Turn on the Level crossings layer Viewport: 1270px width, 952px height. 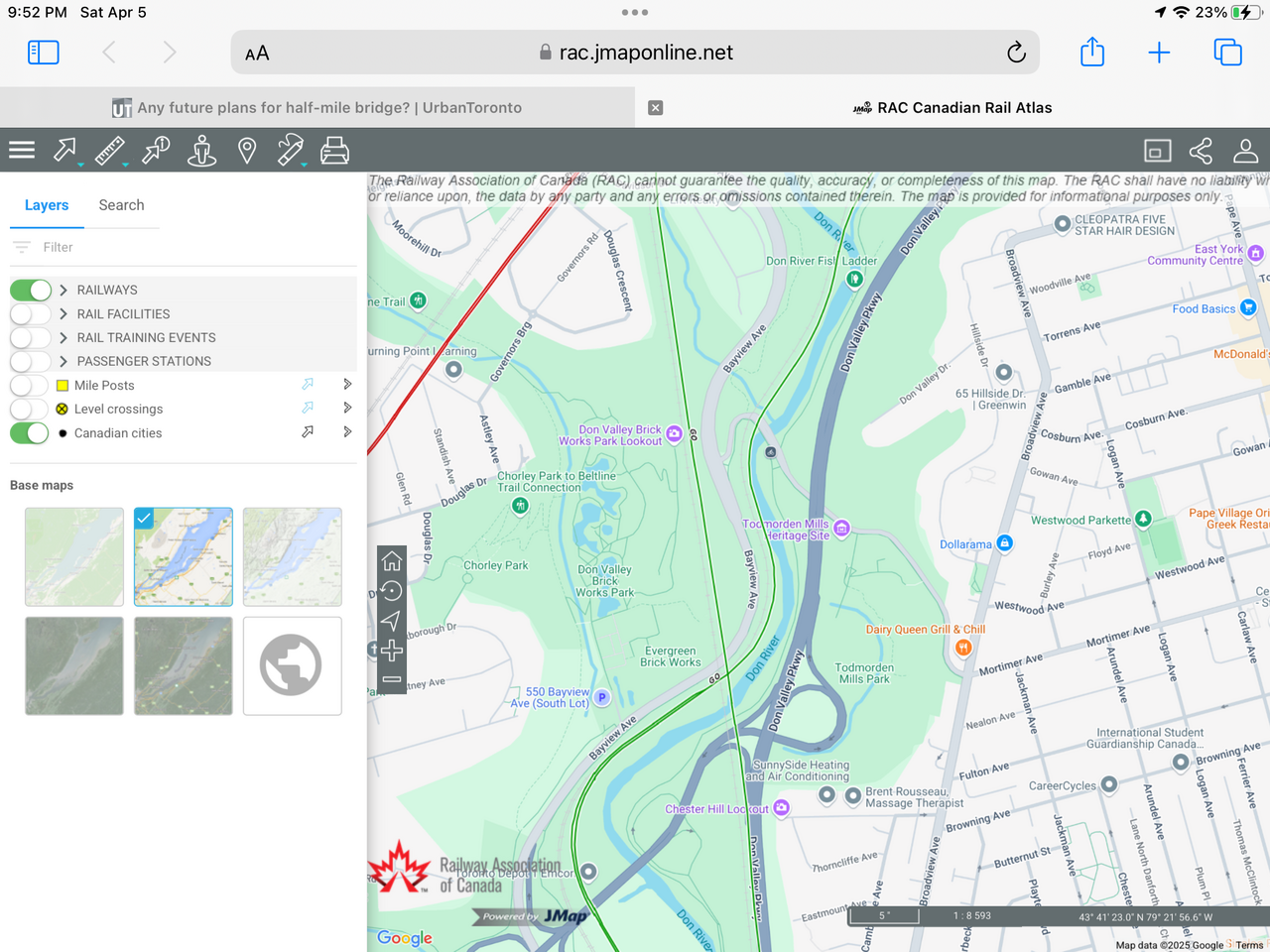[x=31, y=410]
